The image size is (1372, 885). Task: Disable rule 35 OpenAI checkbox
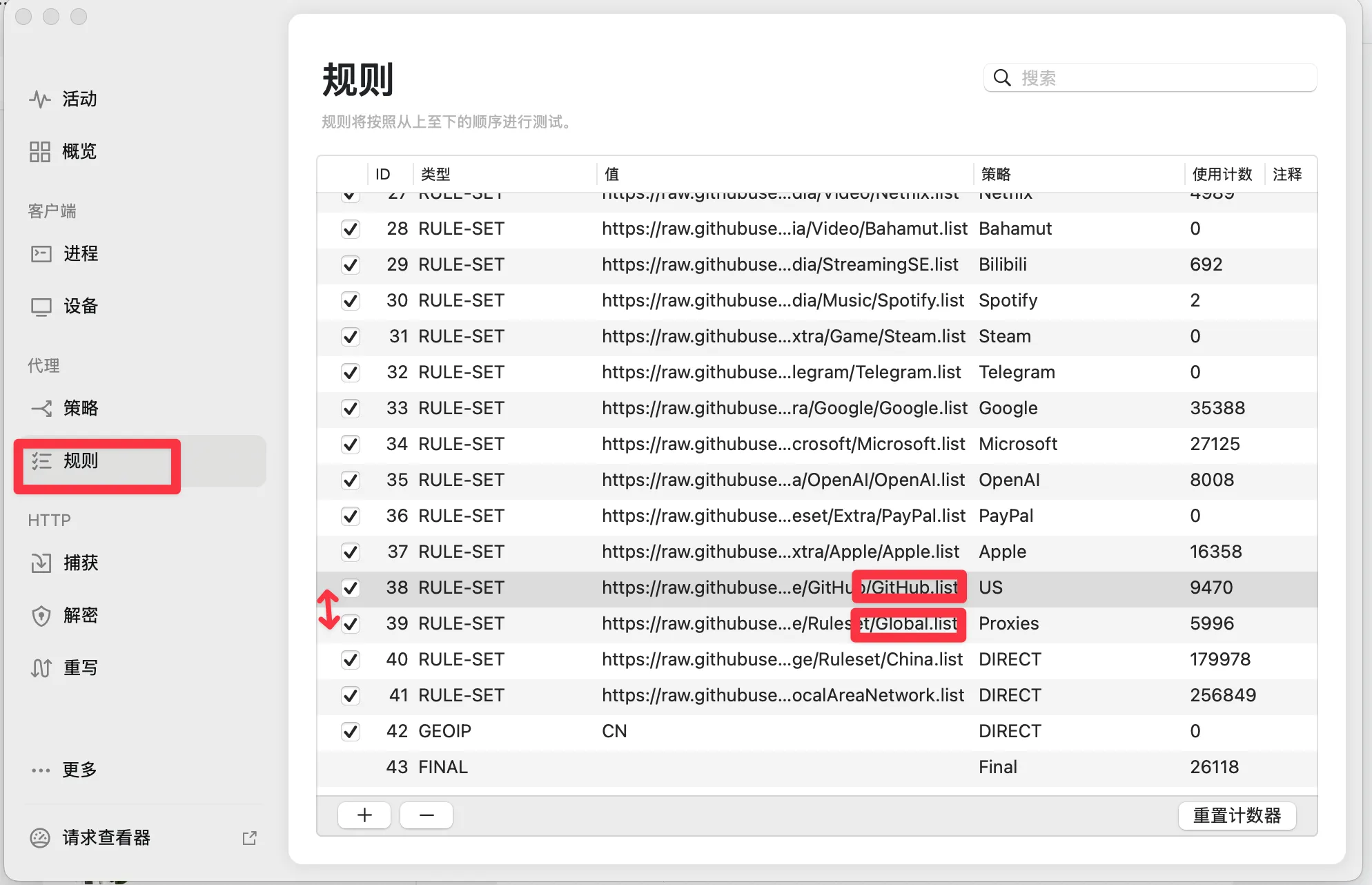tap(351, 480)
